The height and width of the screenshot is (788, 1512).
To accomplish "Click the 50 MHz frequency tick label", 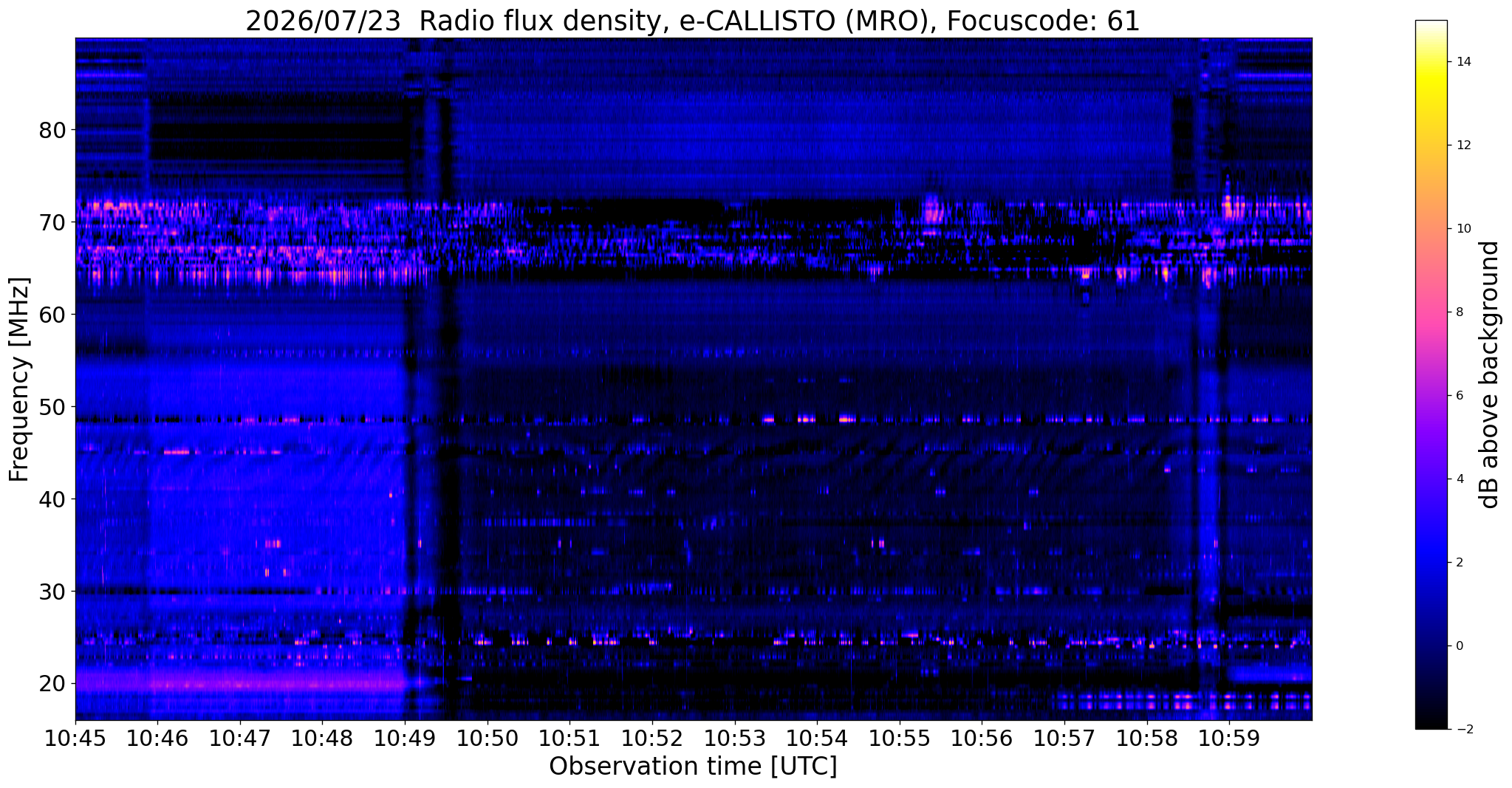I will tap(52, 407).
